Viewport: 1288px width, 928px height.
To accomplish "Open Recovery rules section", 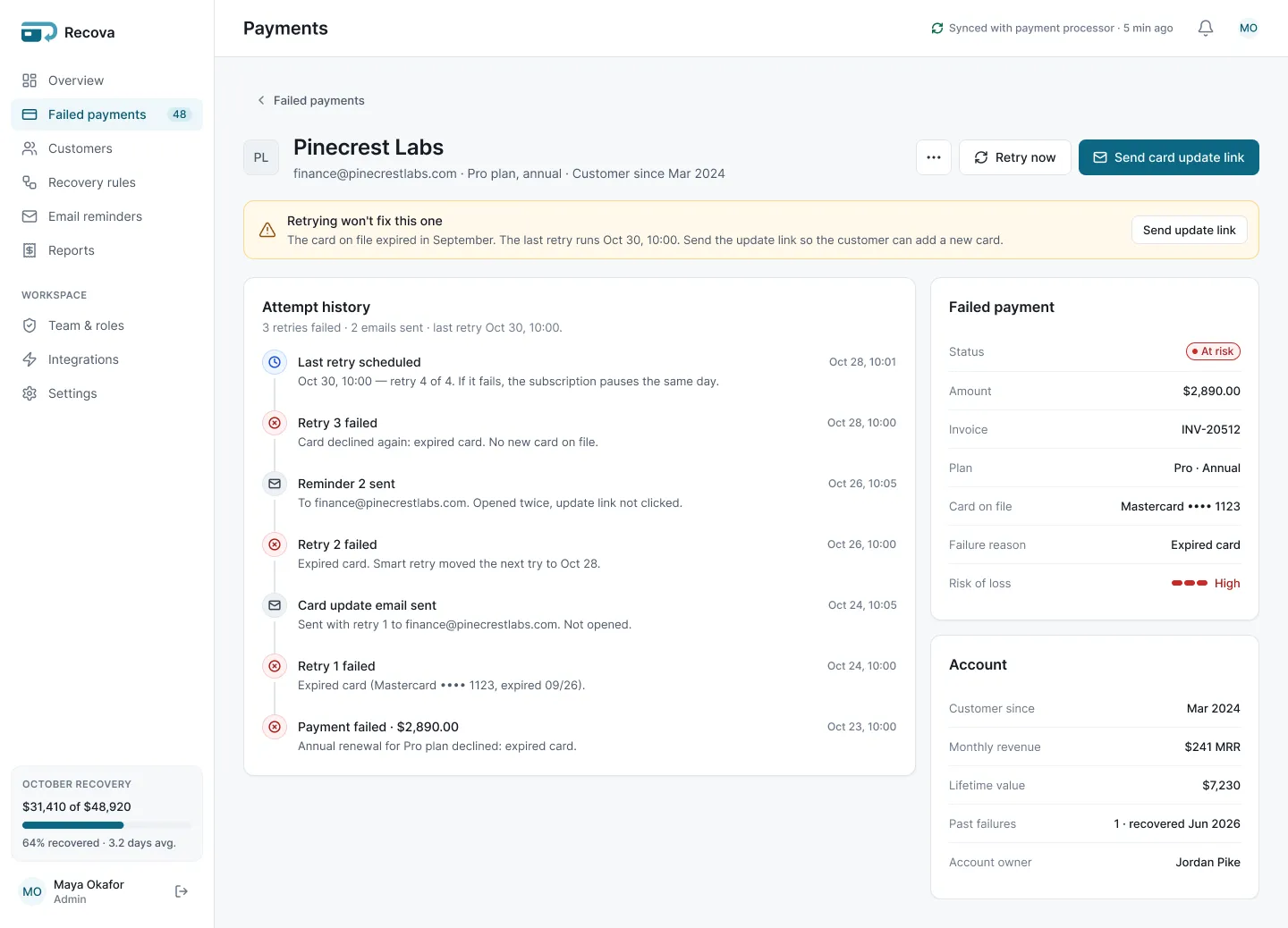I will pyautogui.click(x=106, y=182).
